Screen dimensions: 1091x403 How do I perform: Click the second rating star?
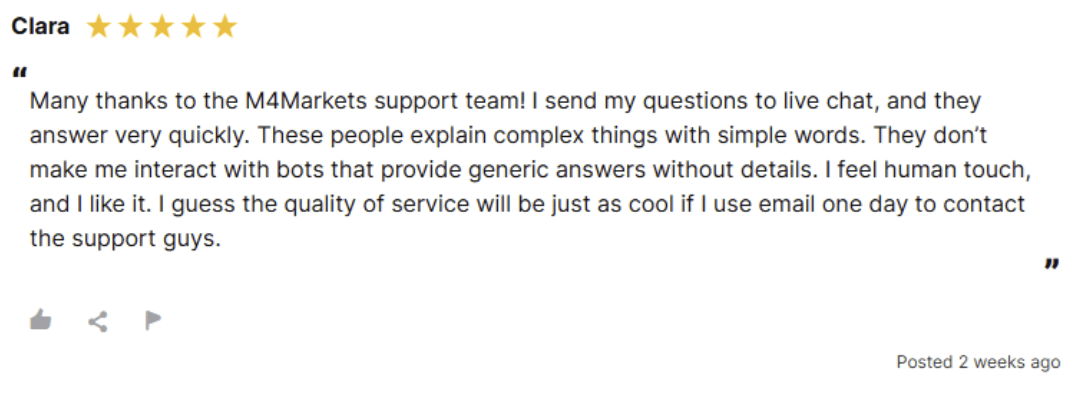click(130, 27)
